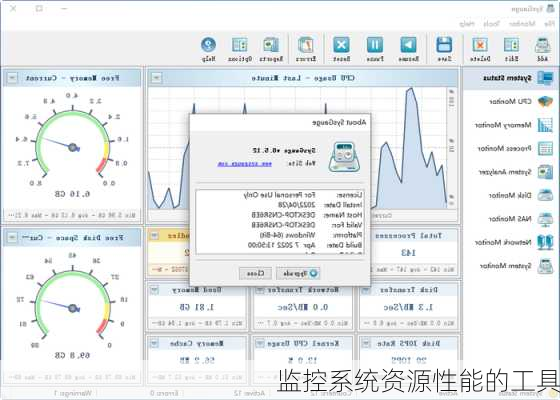Expand the Free Disk Space panel dropdown
Screen dimensions: 560x400
click(x=12, y=237)
